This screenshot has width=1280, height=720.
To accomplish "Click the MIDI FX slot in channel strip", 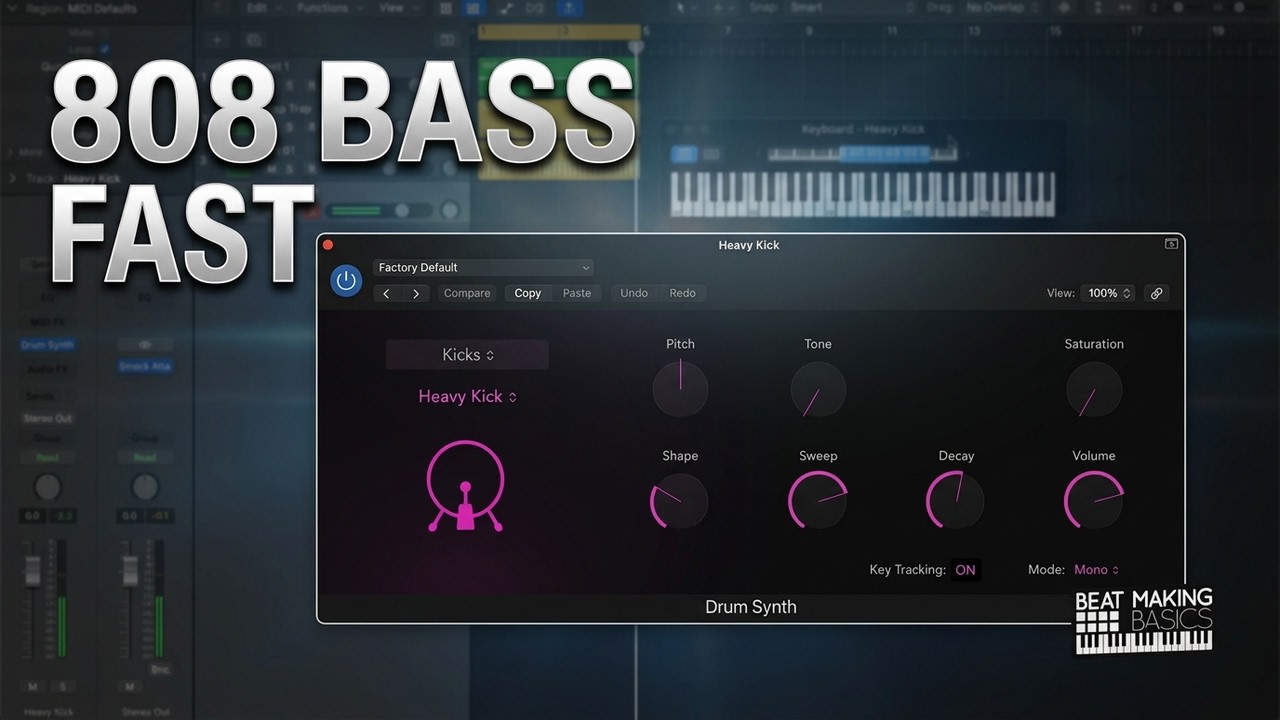I will [48, 320].
